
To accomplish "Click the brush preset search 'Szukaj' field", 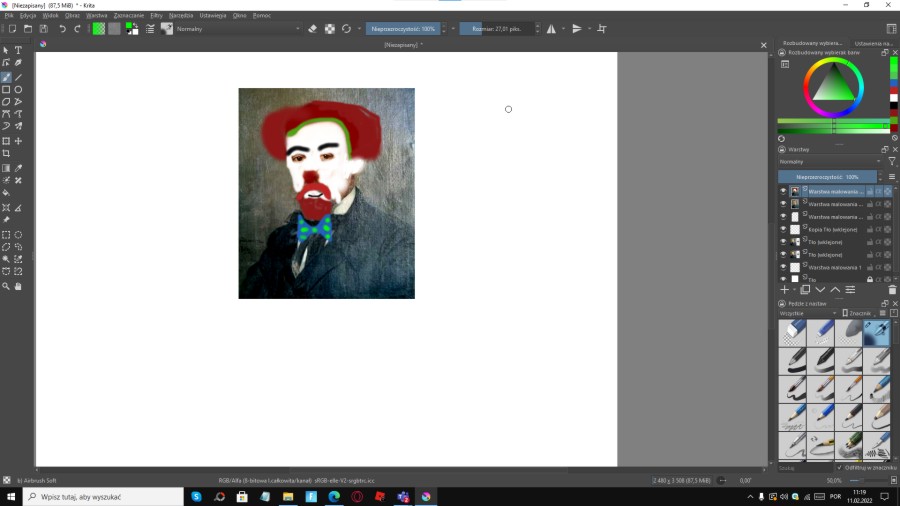I will [x=804, y=468].
